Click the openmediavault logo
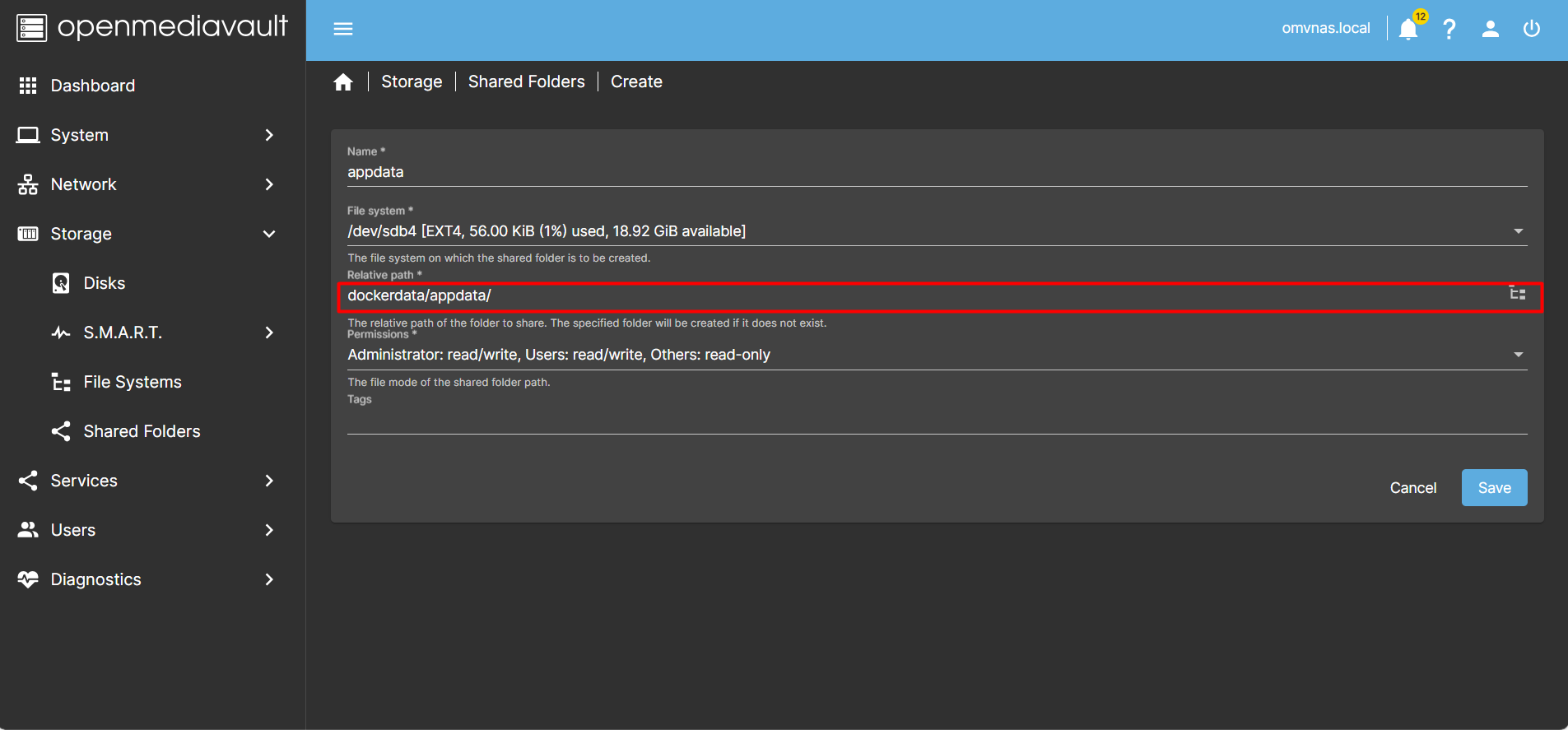 [152, 27]
